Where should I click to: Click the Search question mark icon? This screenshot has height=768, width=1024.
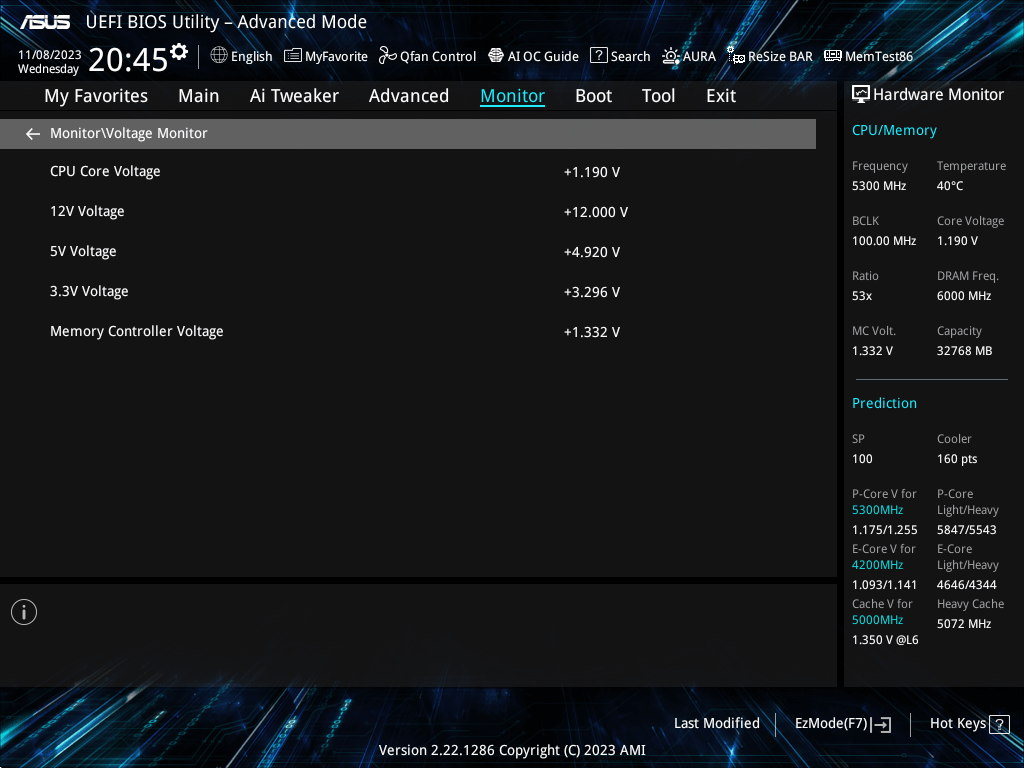[598, 56]
